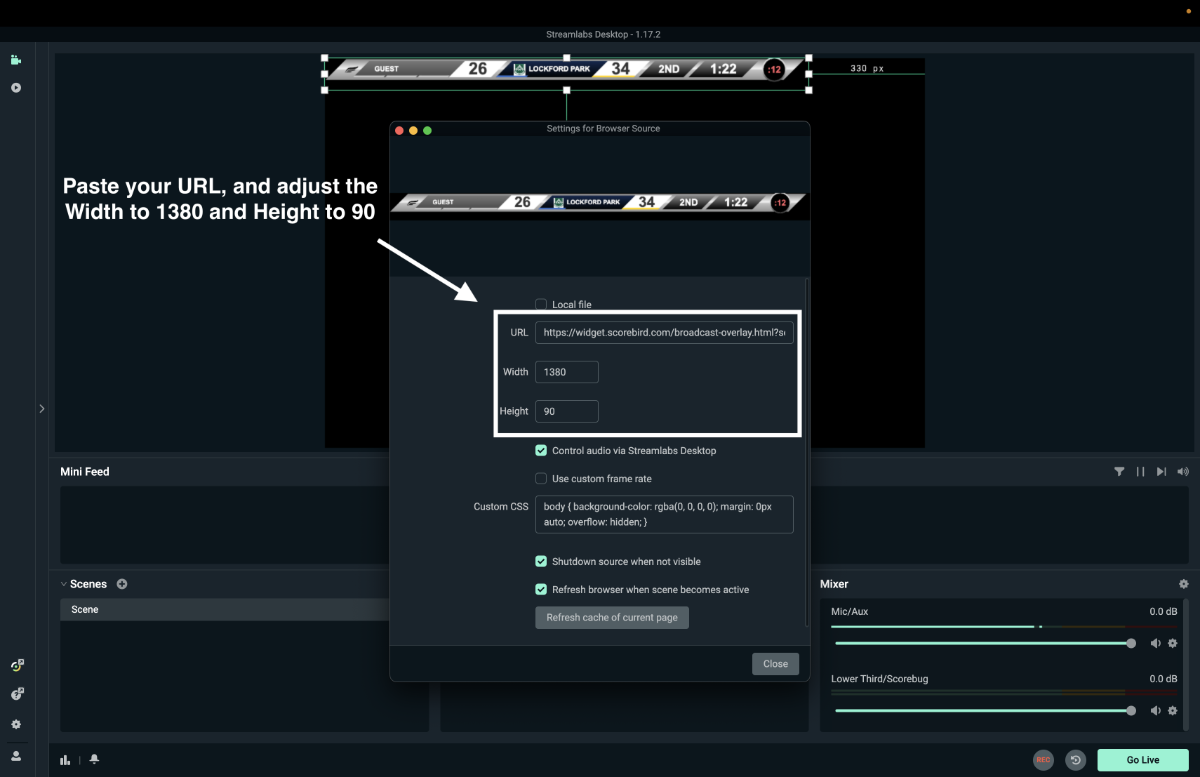This screenshot has width=1200, height=777.
Task: Select the scene named Scene
Action: pos(225,609)
